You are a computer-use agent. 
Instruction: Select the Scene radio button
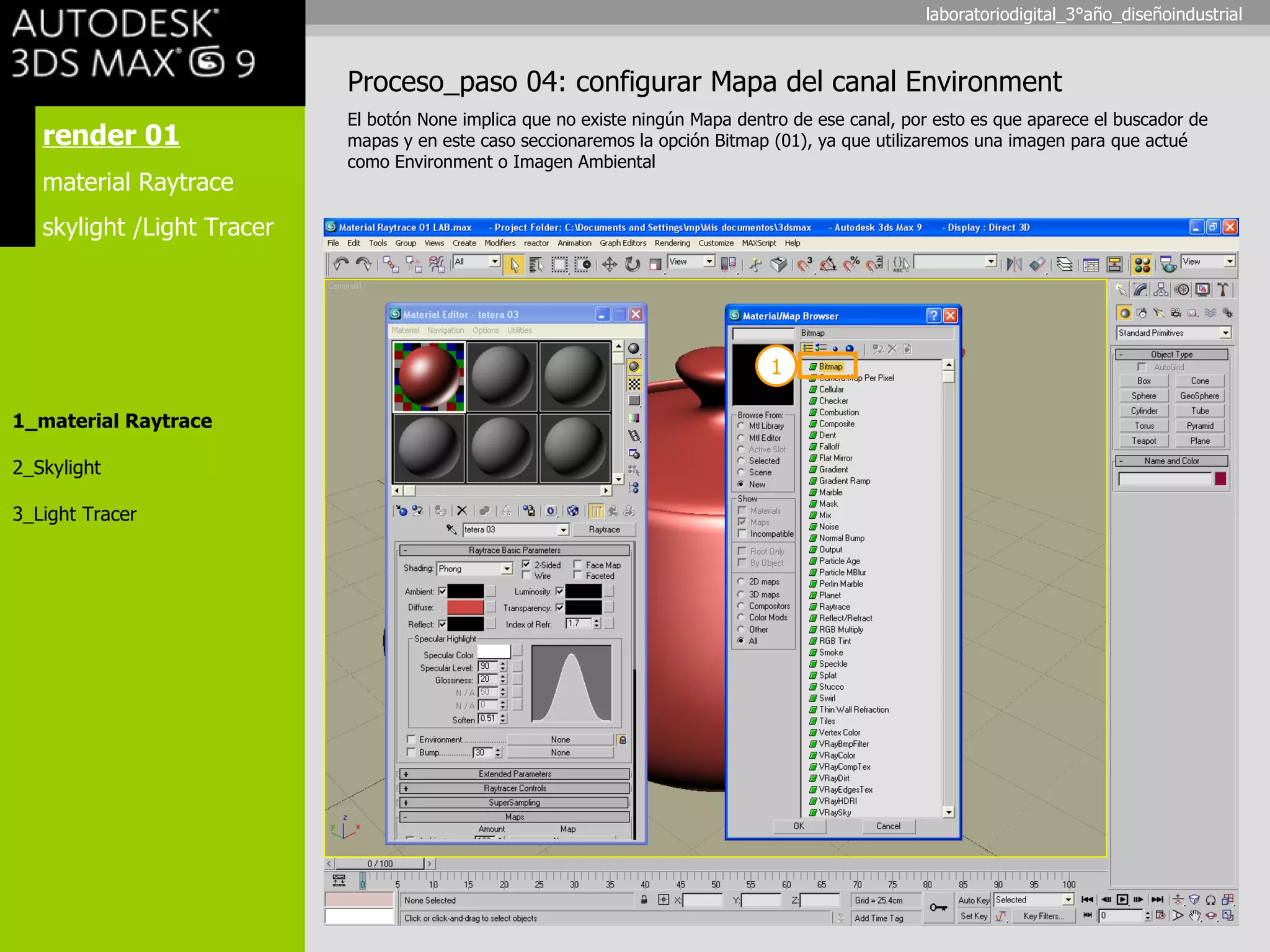tap(740, 472)
